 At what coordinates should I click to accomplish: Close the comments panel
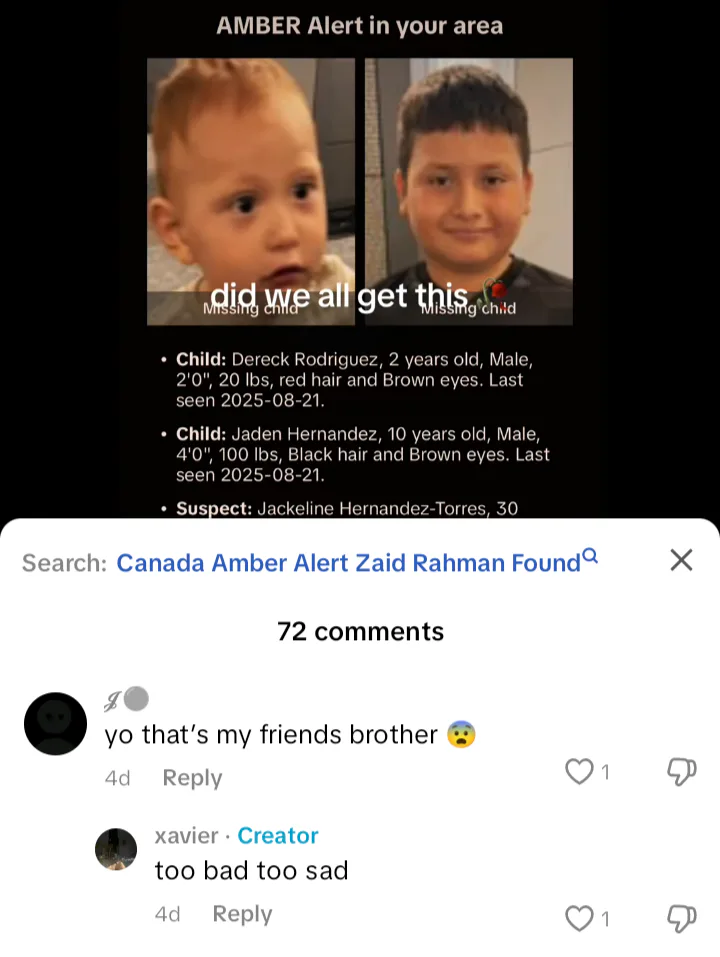[x=681, y=560]
